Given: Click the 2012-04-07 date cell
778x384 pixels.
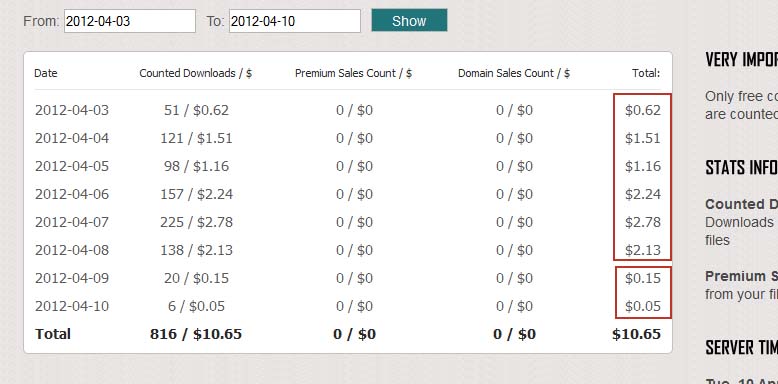Looking at the screenshot, I should (x=72, y=222).
